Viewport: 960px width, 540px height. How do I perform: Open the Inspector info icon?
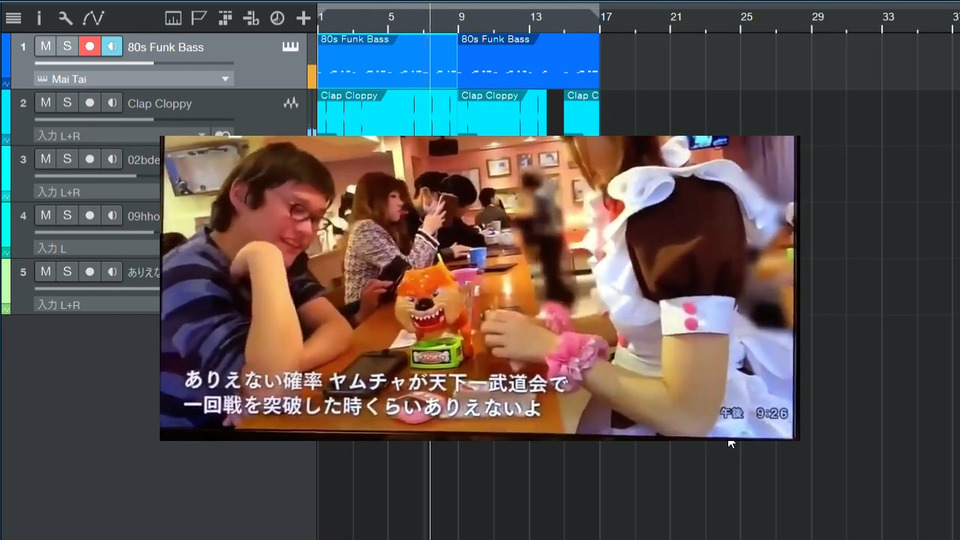[x=39, y=18]
